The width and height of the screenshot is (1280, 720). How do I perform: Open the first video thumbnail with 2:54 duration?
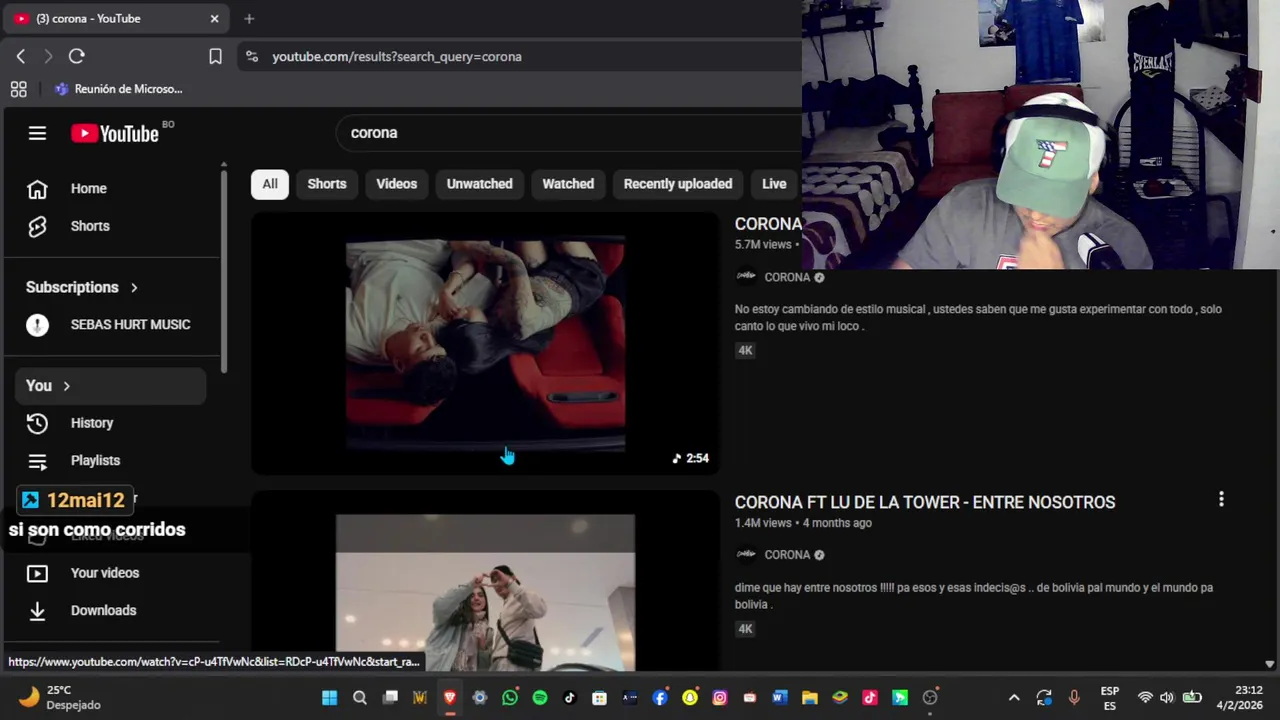tap(485, 343)
